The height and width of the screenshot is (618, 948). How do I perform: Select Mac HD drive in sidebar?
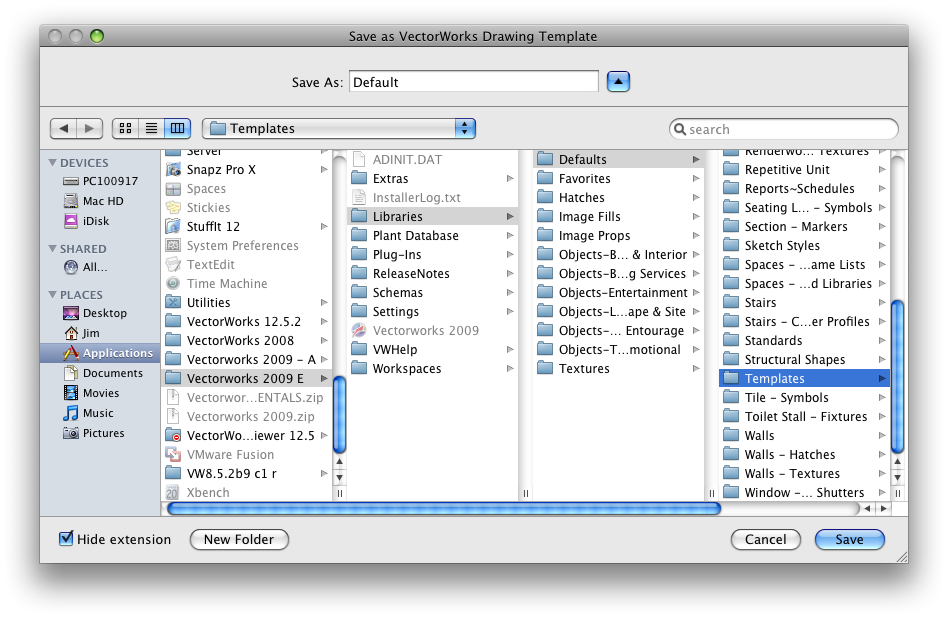[103, 201]
